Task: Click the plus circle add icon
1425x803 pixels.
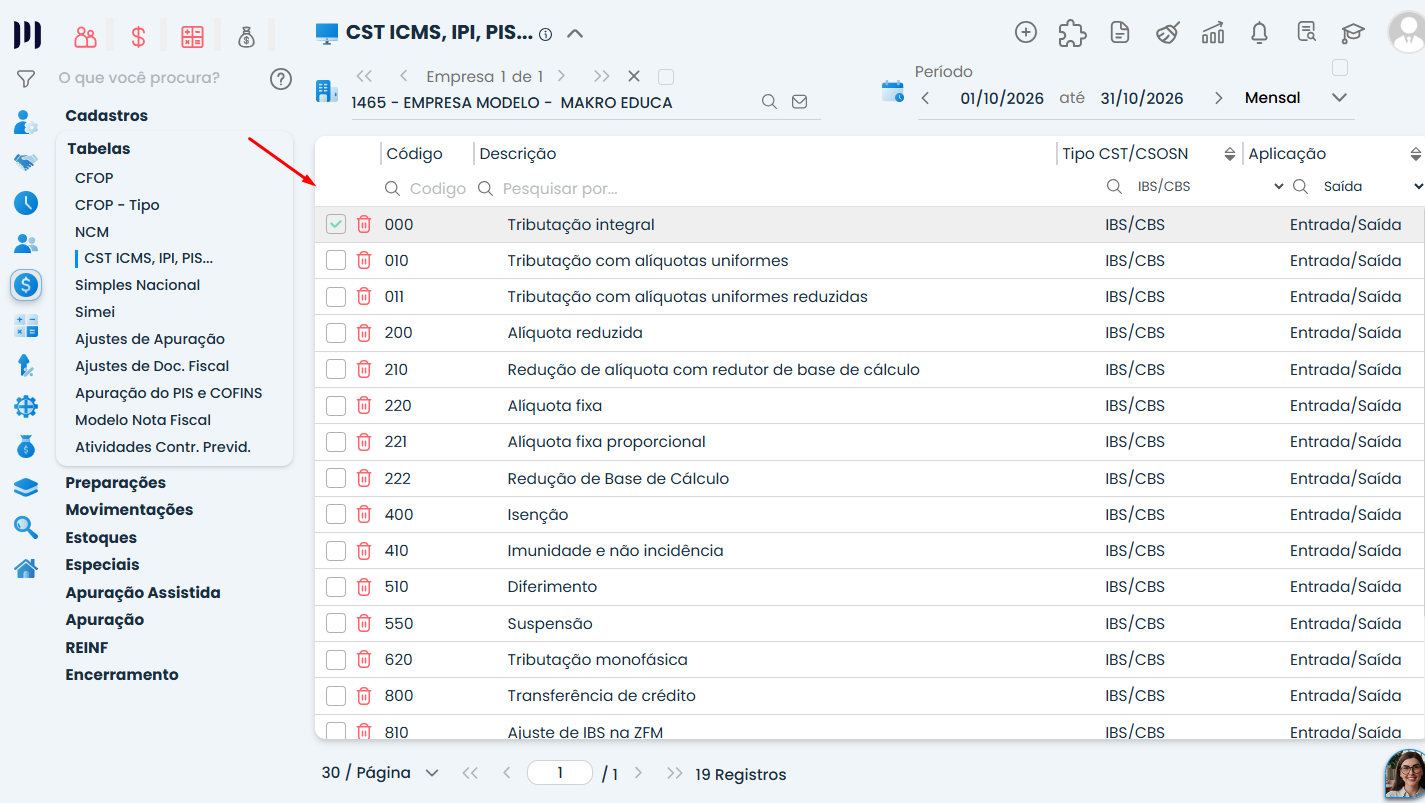Action: (x=1025, y=32)
